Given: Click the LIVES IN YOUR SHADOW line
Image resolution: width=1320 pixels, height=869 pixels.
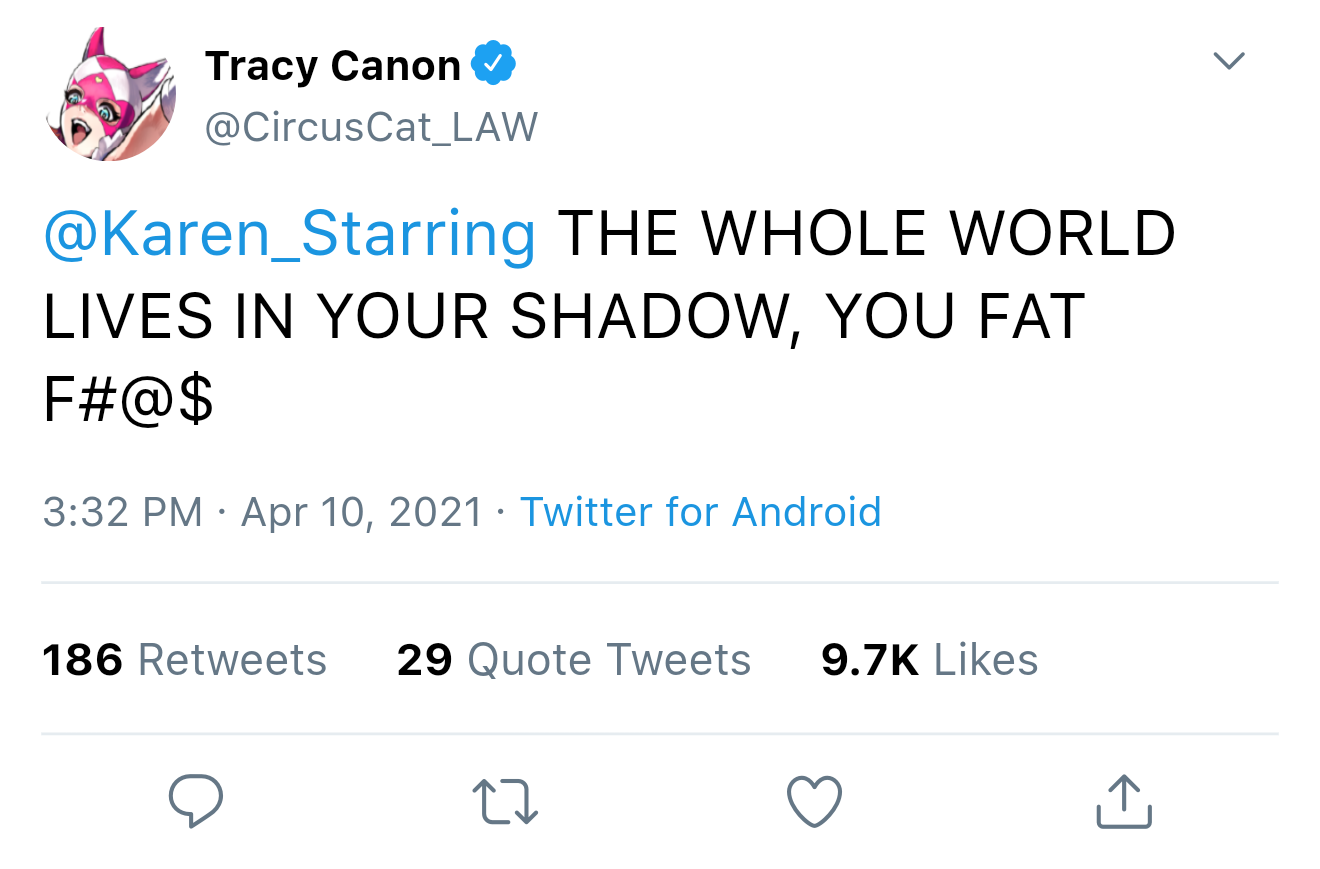Looking at the screenshot, I should tap(418, 317).
